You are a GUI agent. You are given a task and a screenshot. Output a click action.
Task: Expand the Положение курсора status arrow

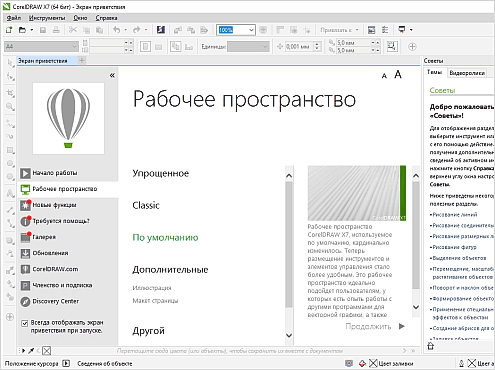point(66,363)
